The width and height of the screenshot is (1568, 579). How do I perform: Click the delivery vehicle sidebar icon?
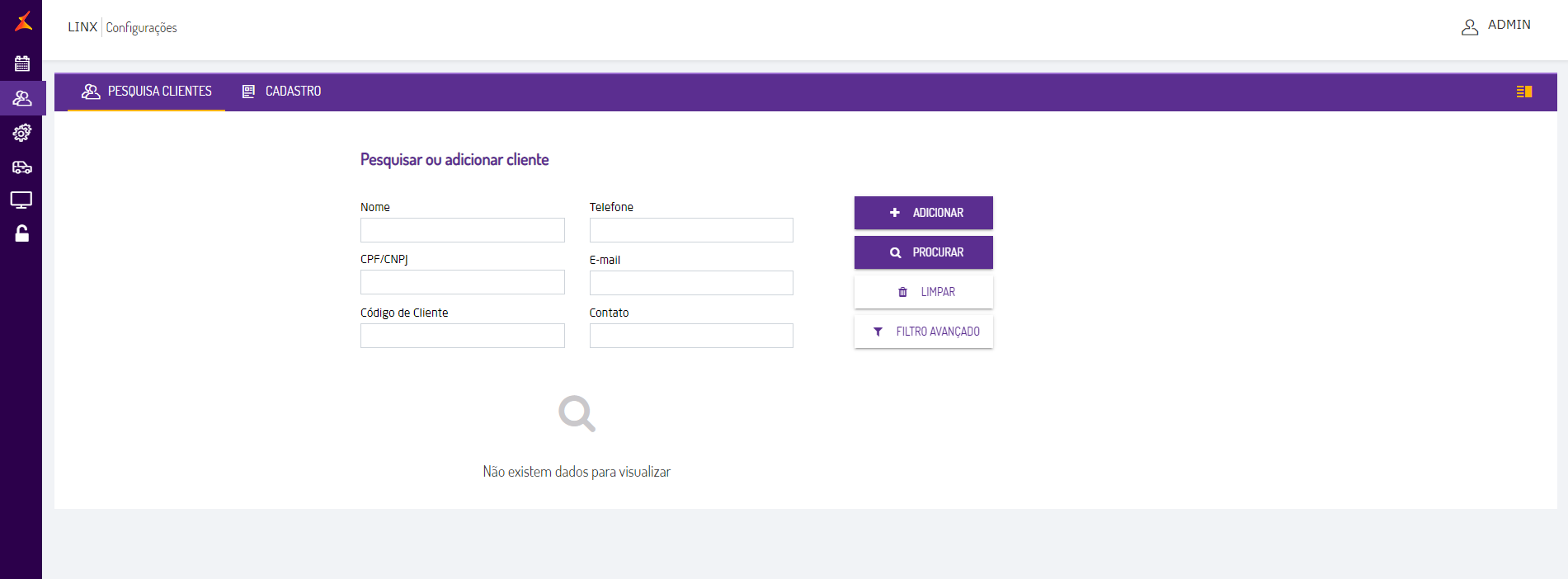click(21, 166)
